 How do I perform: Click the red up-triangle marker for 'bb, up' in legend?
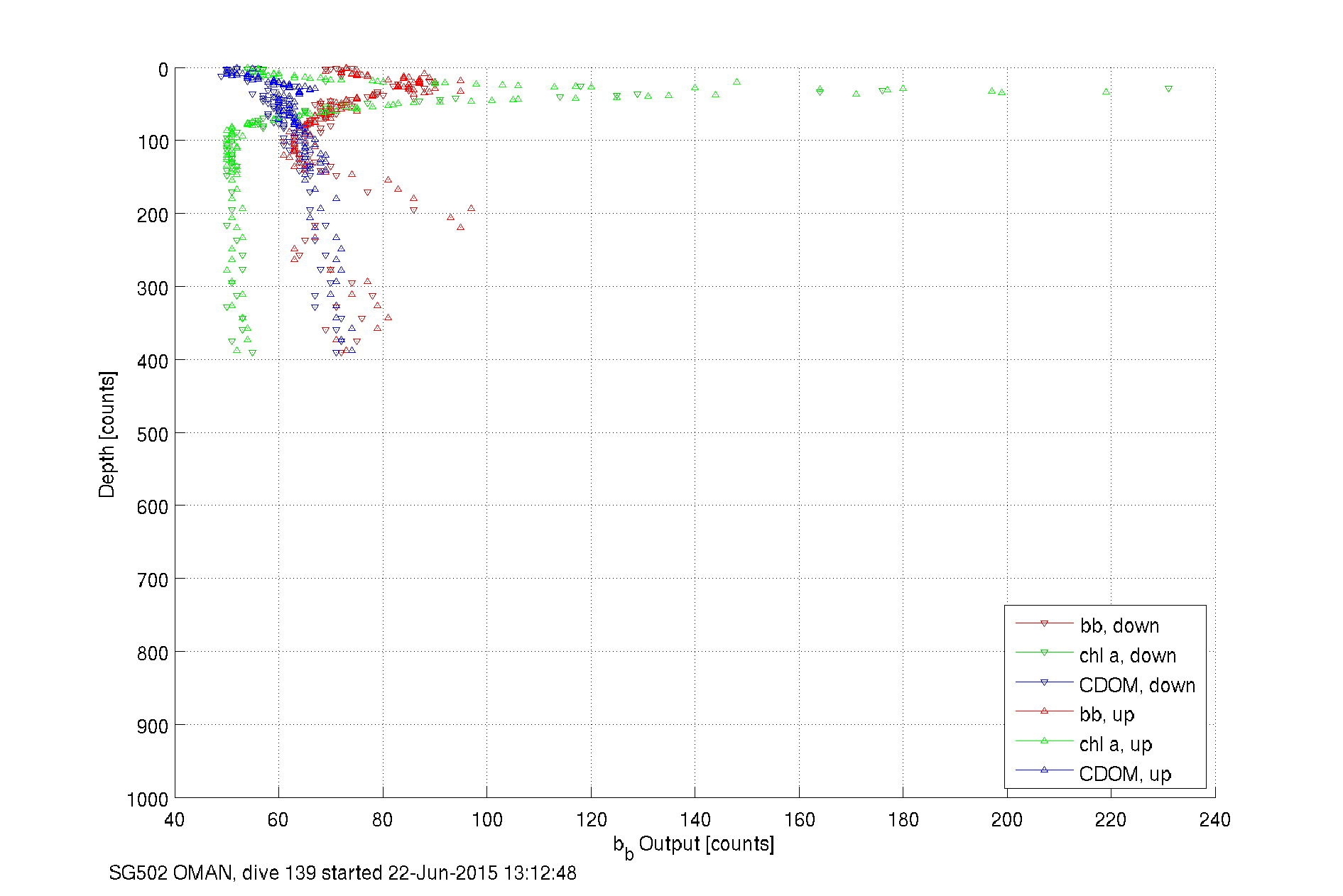[1044, 711]
